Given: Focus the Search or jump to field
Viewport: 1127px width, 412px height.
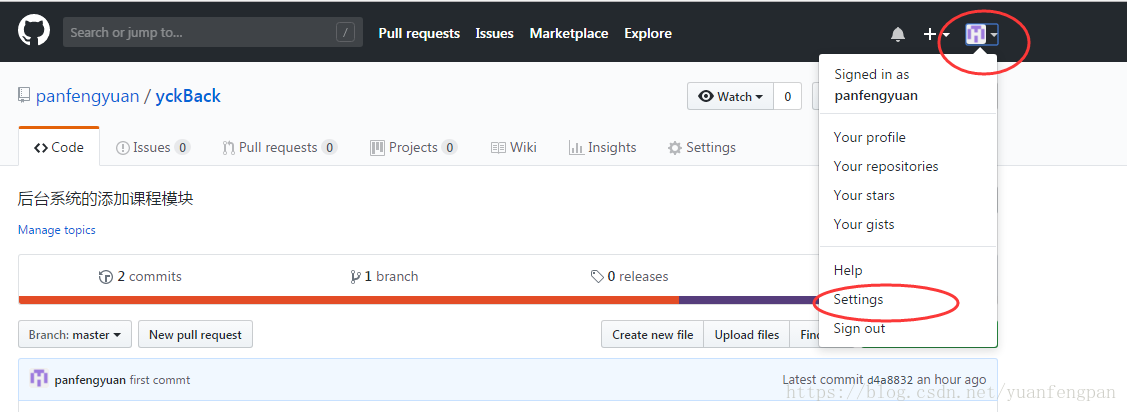Looking at the screenshot, I should click(x=213, y=32).
